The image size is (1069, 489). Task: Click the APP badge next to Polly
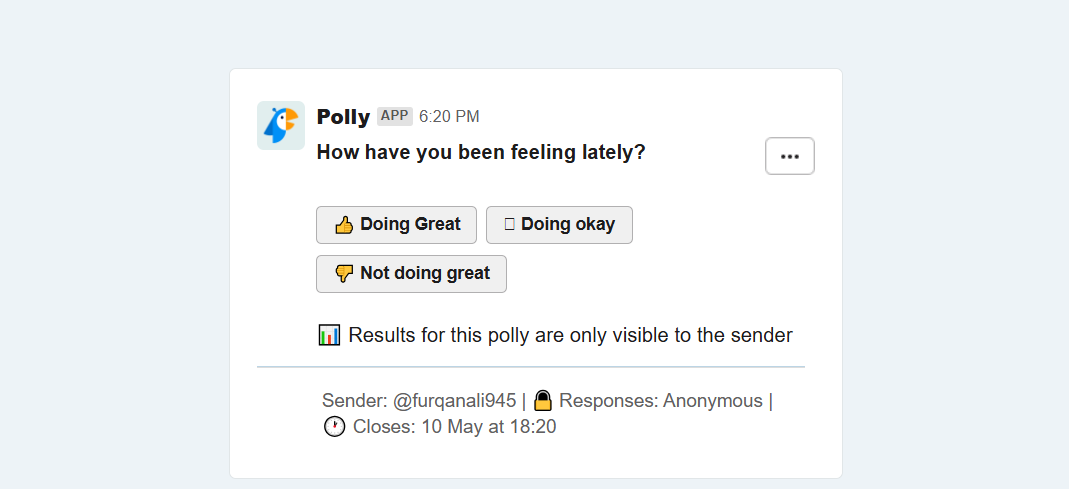[395, 116]
